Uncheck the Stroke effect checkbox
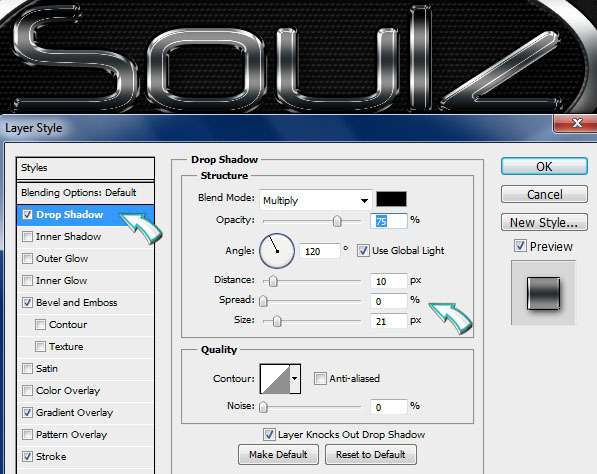 pyautogui.click(x=27, y=456)
